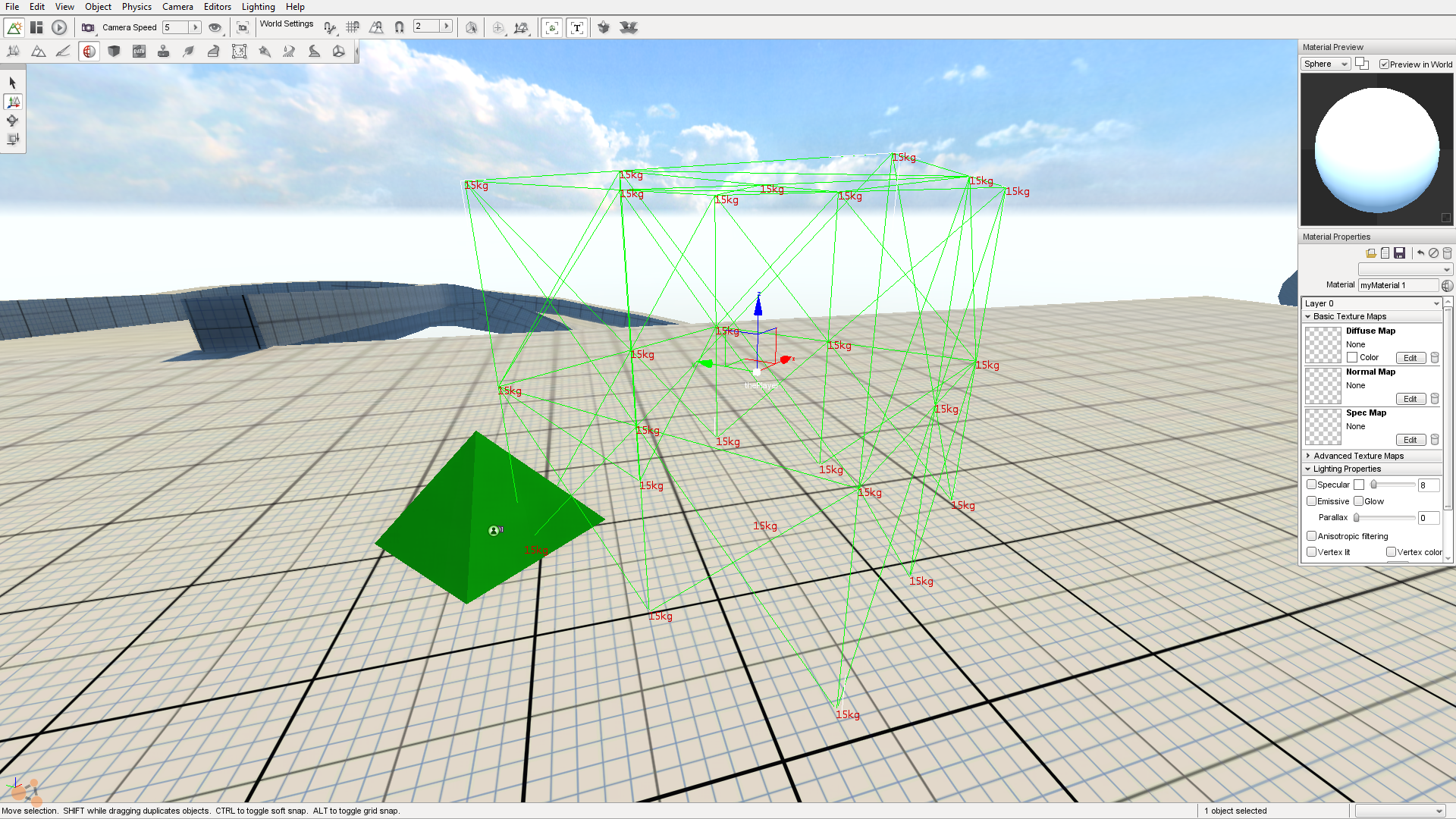Toggle the Diffuse Map Color swatch
Image resolution: width=1456 pixels, height=819 pixels.
(1352, 357)
